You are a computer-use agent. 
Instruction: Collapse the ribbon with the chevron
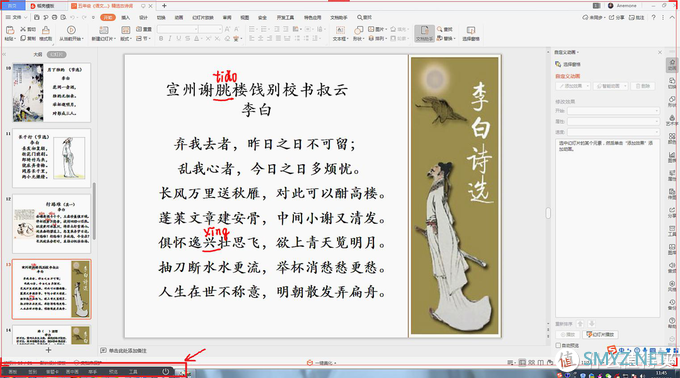(x=673, y=17)
